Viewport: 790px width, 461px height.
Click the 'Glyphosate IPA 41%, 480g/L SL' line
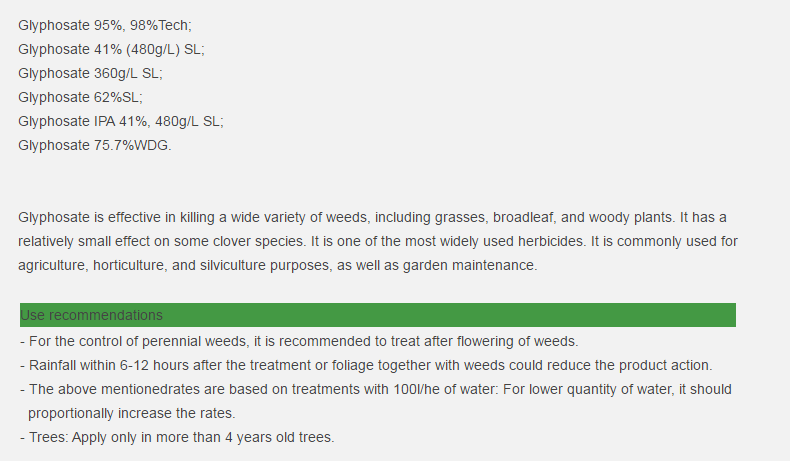click(121, 121)
